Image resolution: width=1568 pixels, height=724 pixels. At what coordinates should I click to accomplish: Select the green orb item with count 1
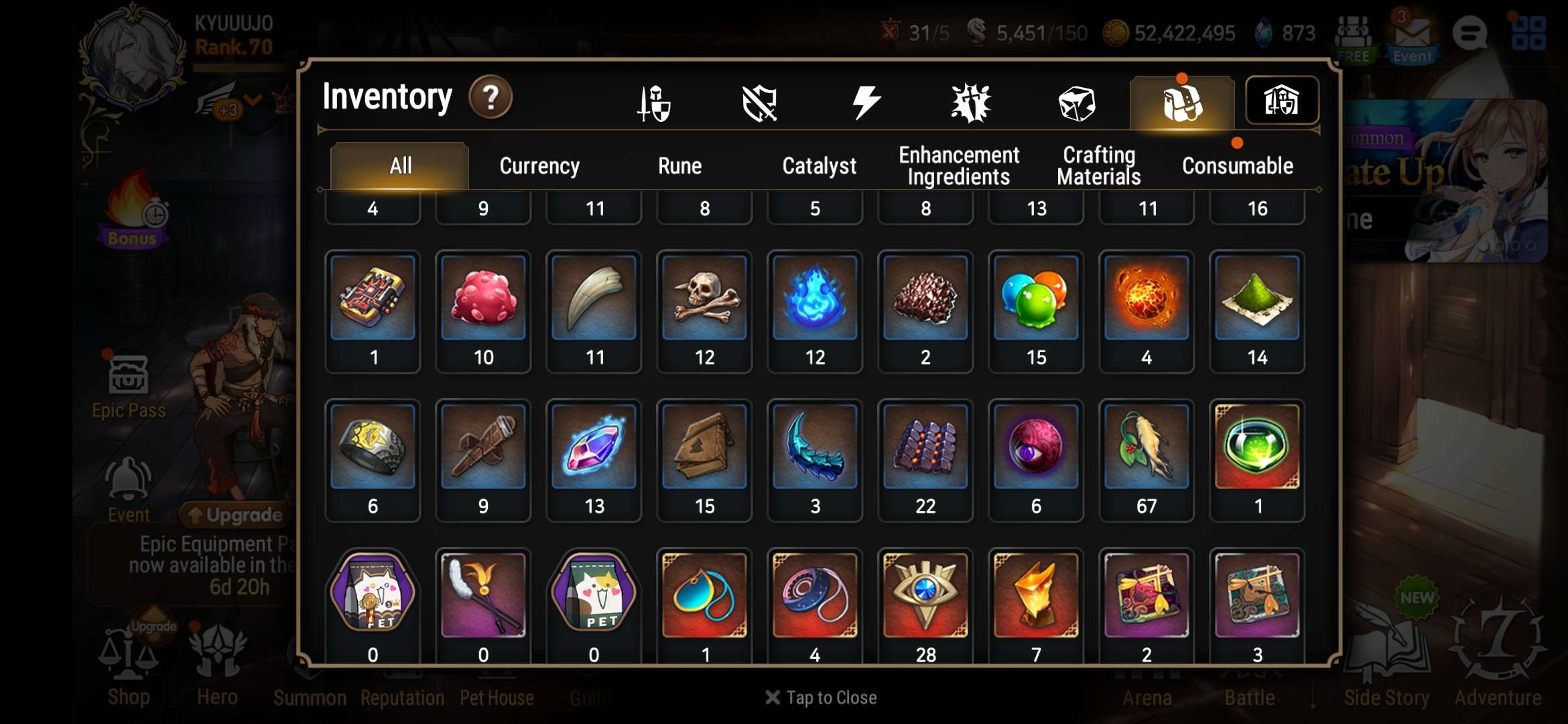coord(1257,461)
